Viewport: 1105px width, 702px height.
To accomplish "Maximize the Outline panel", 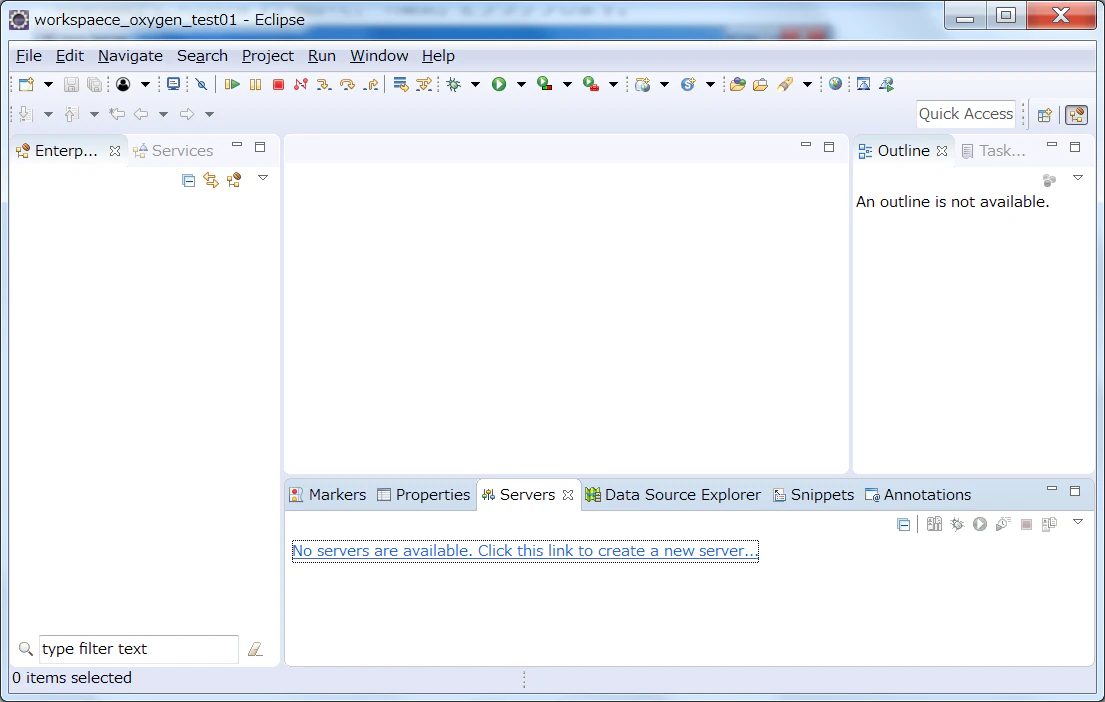I will tap(1075, 147).
